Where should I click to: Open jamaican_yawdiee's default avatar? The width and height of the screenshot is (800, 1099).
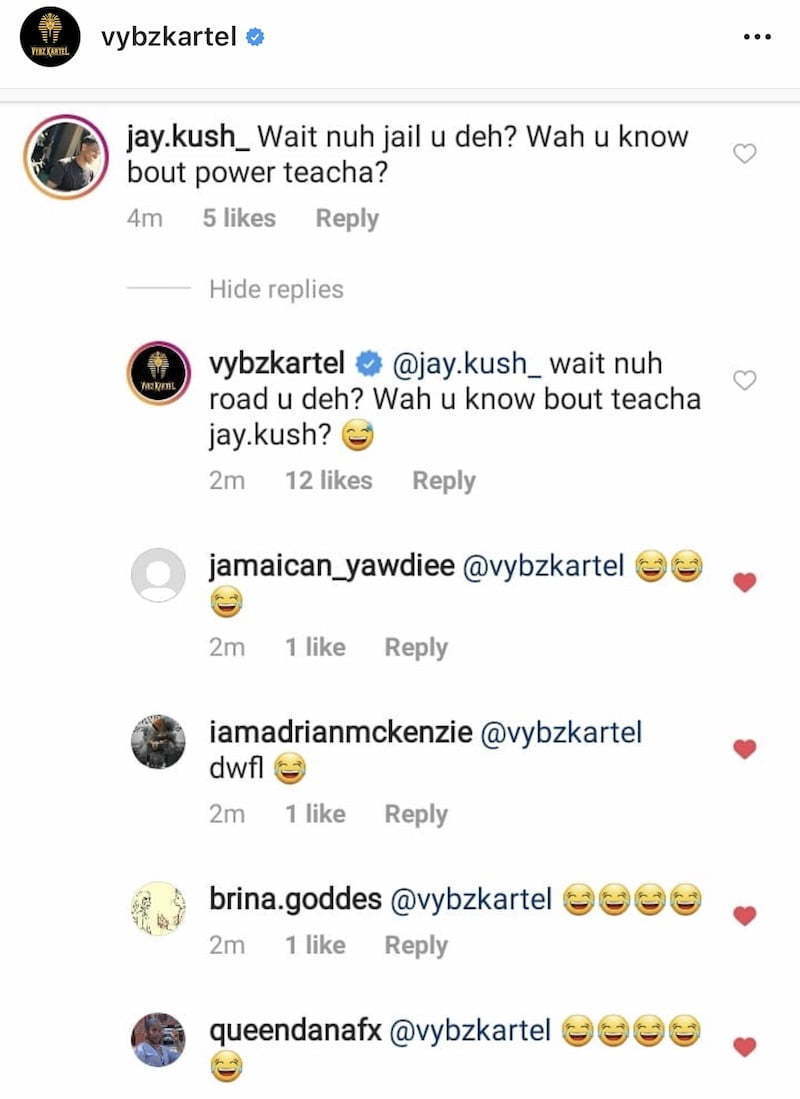pos(158,575)
